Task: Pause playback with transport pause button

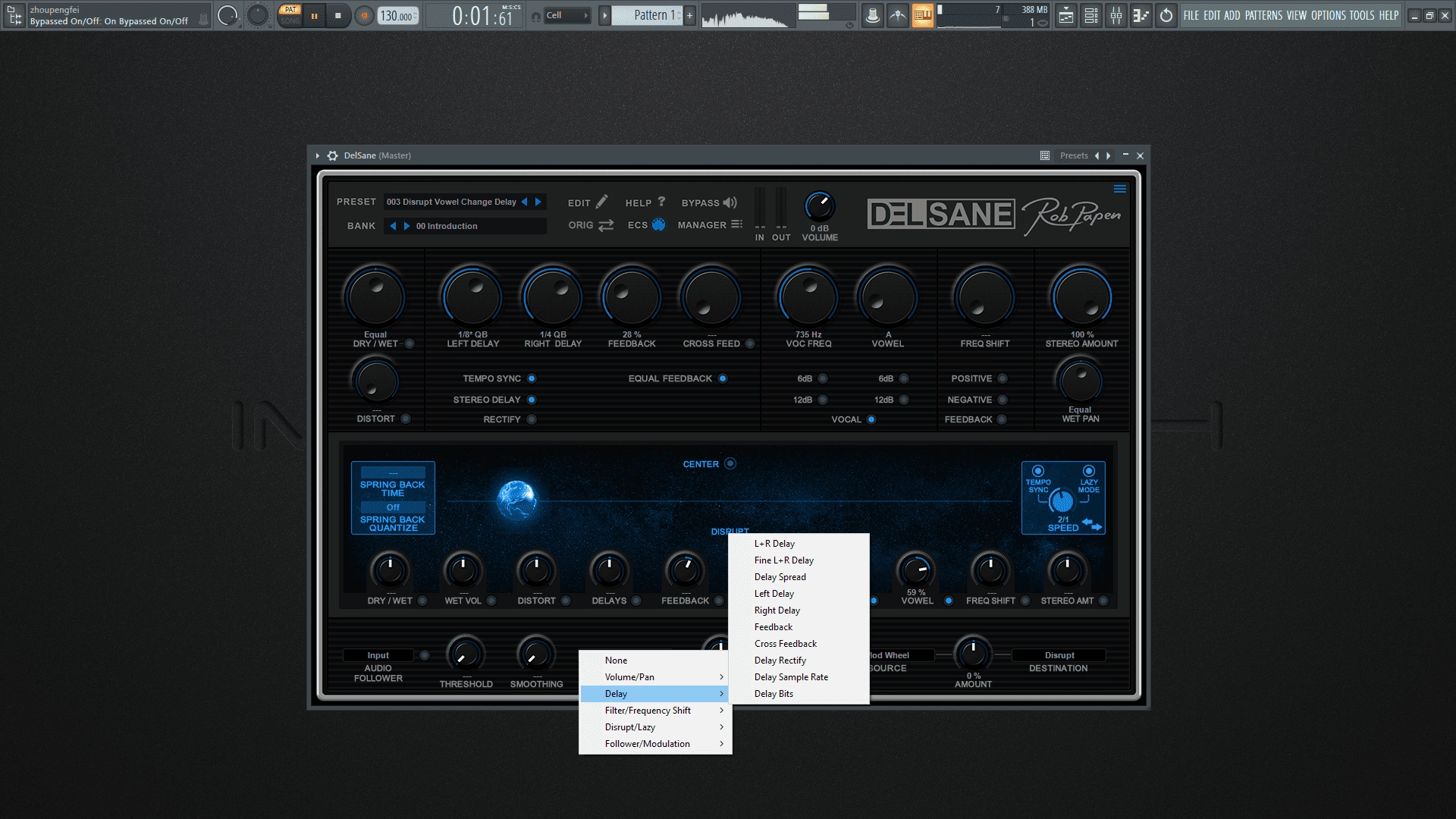Action: point(314,15)
